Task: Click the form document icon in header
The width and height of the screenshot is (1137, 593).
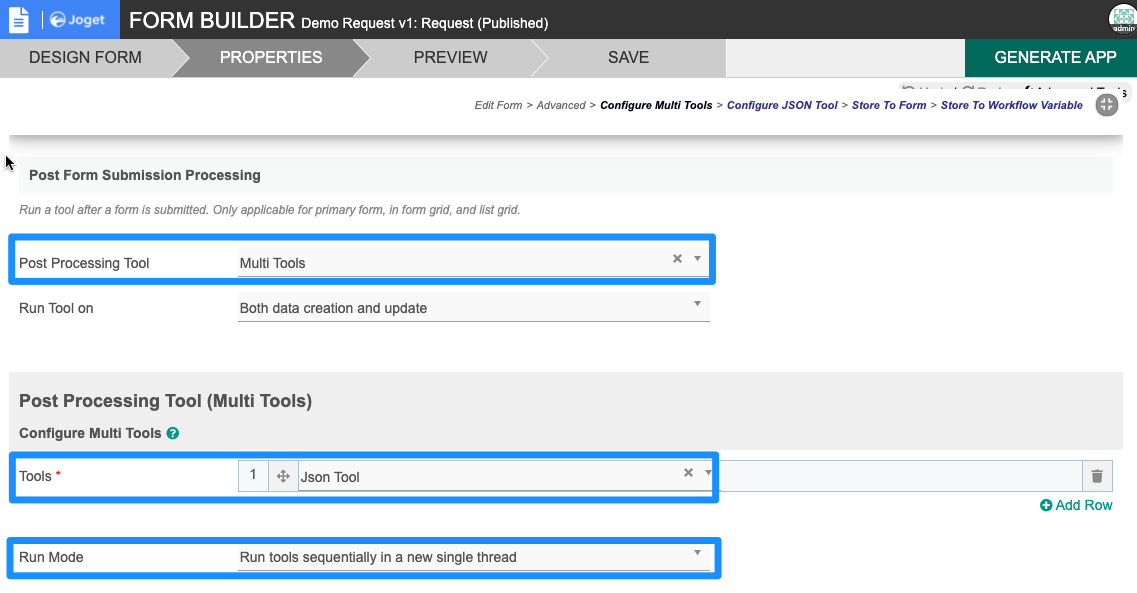Action: pos(19,19)
